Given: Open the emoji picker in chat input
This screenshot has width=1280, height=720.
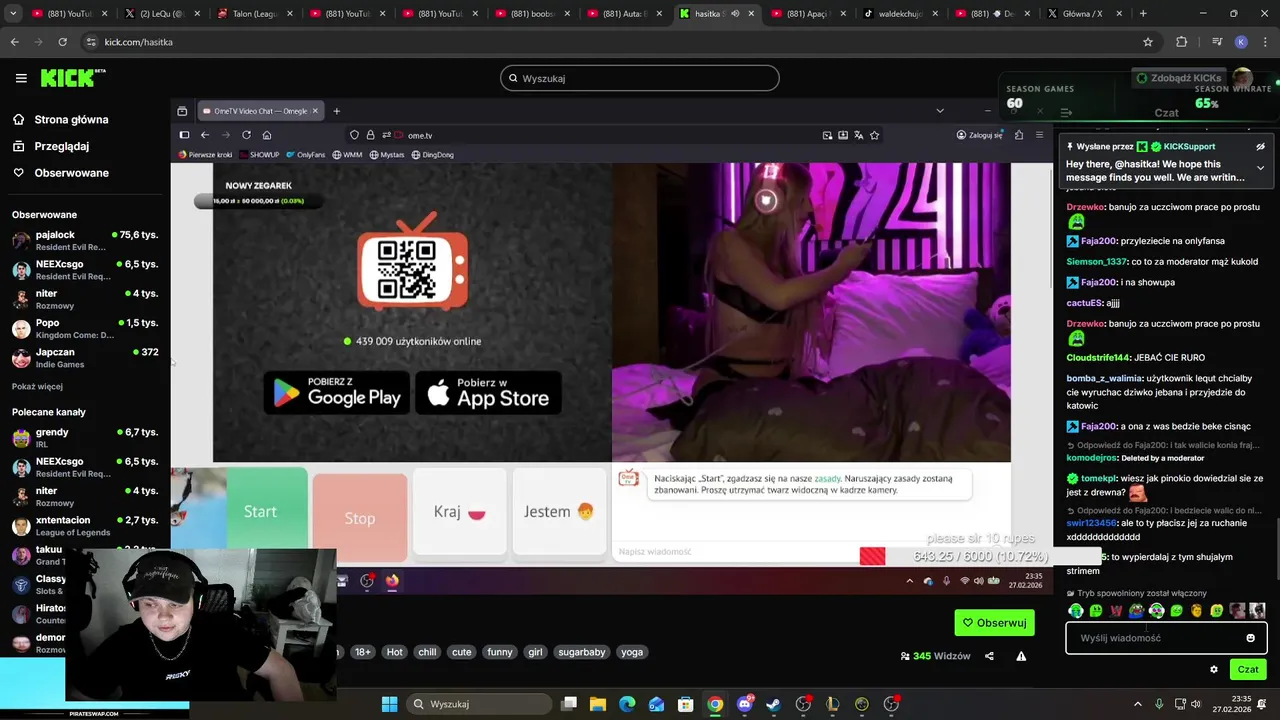Looking at the screenshot, I should point(1250,638).
